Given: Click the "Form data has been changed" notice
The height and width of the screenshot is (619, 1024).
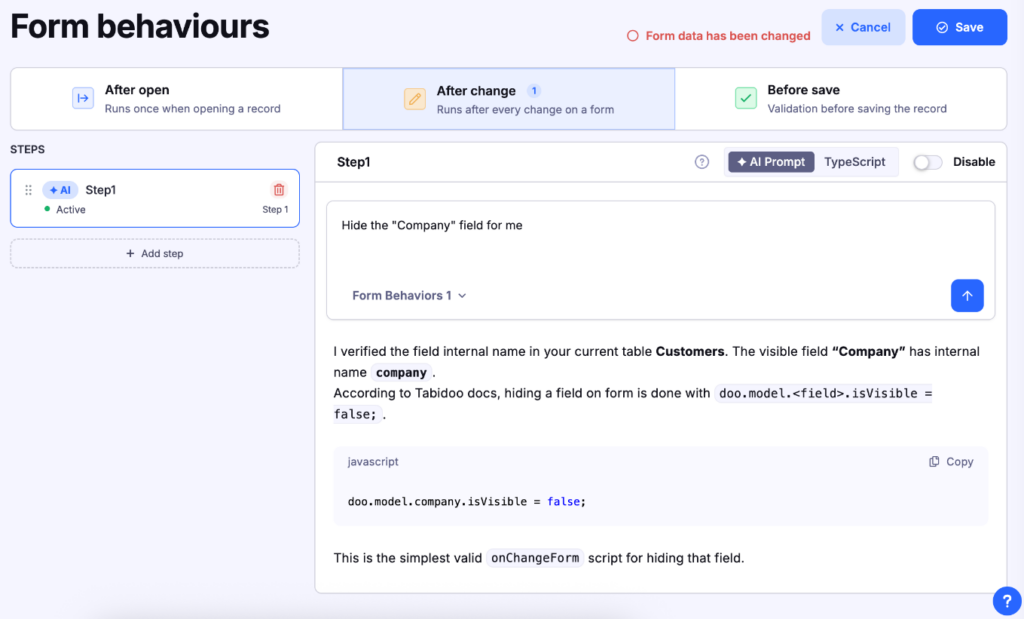Looking at the screenshot, I should (728, 36).
